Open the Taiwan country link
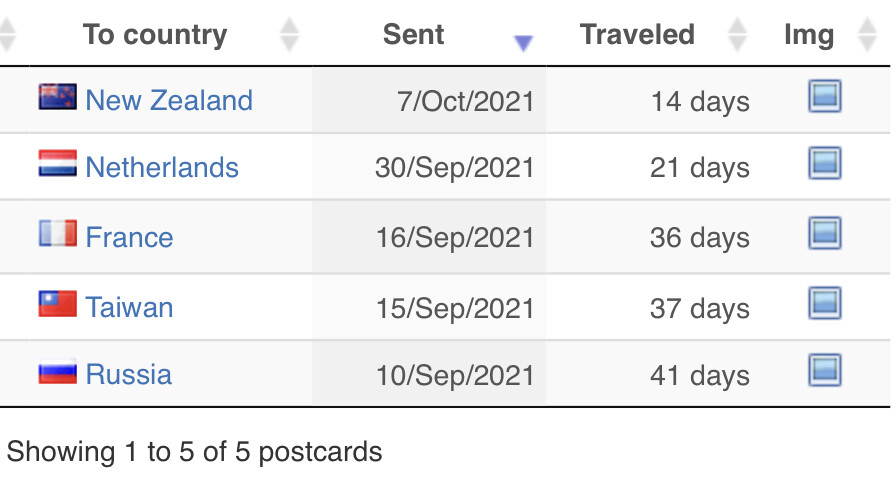 click(129, 307)
